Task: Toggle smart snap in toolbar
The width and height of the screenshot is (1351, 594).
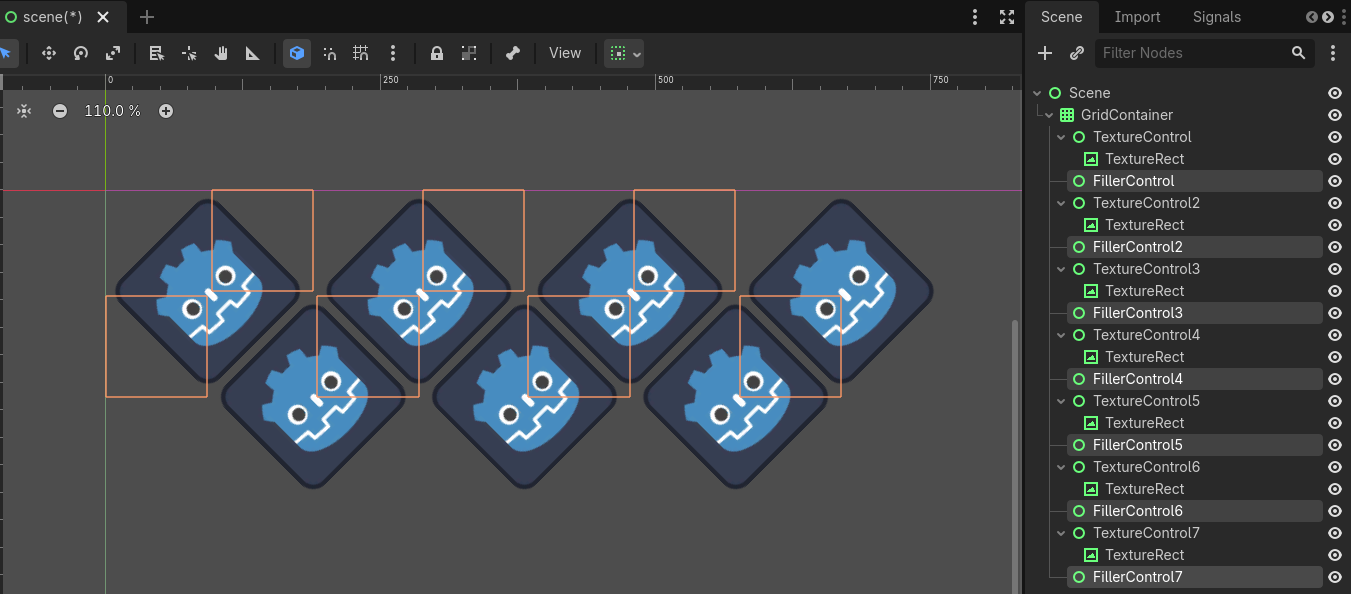Action: click(x=329, y=53)
